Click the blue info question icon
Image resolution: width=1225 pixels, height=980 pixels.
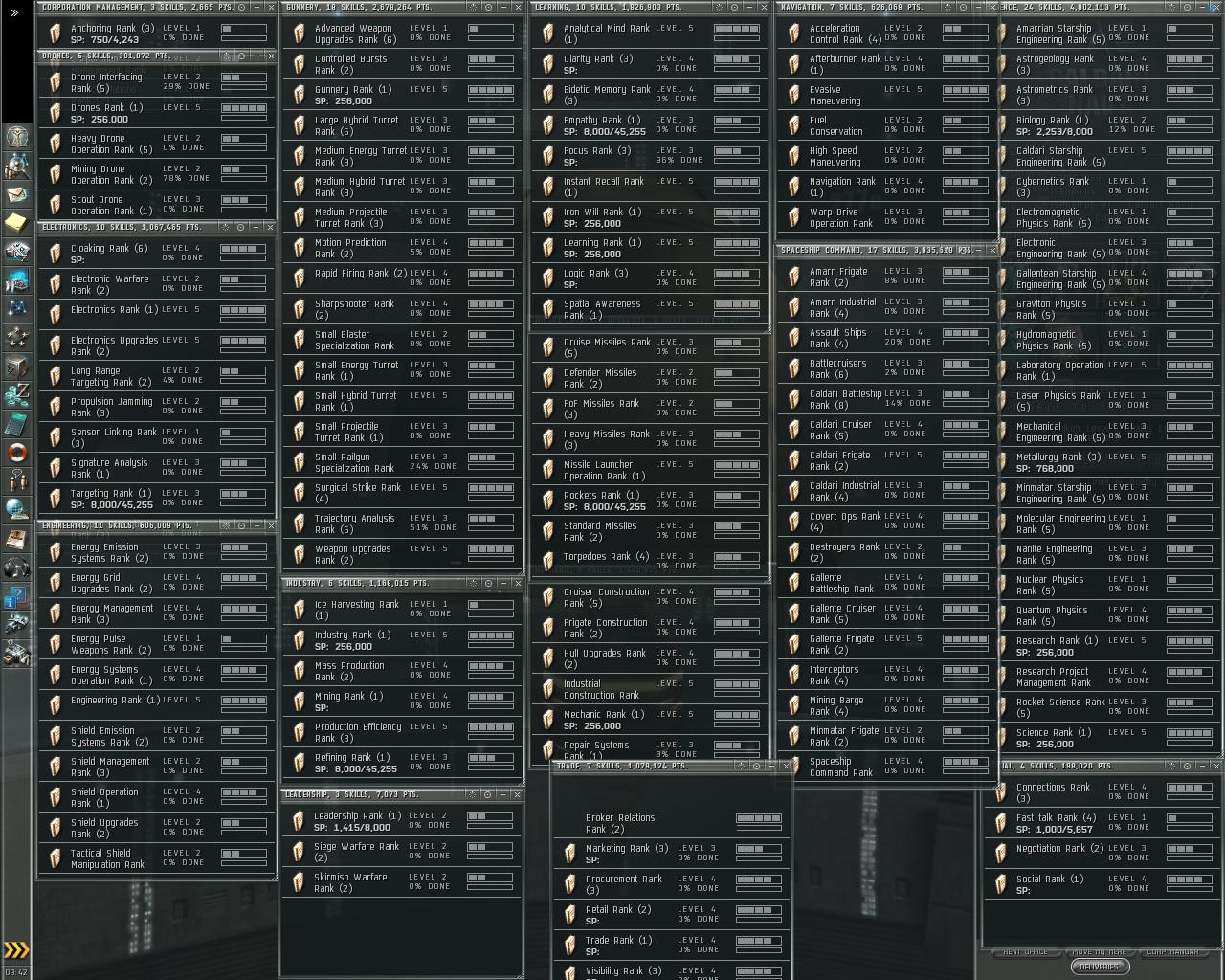(16, 596)
